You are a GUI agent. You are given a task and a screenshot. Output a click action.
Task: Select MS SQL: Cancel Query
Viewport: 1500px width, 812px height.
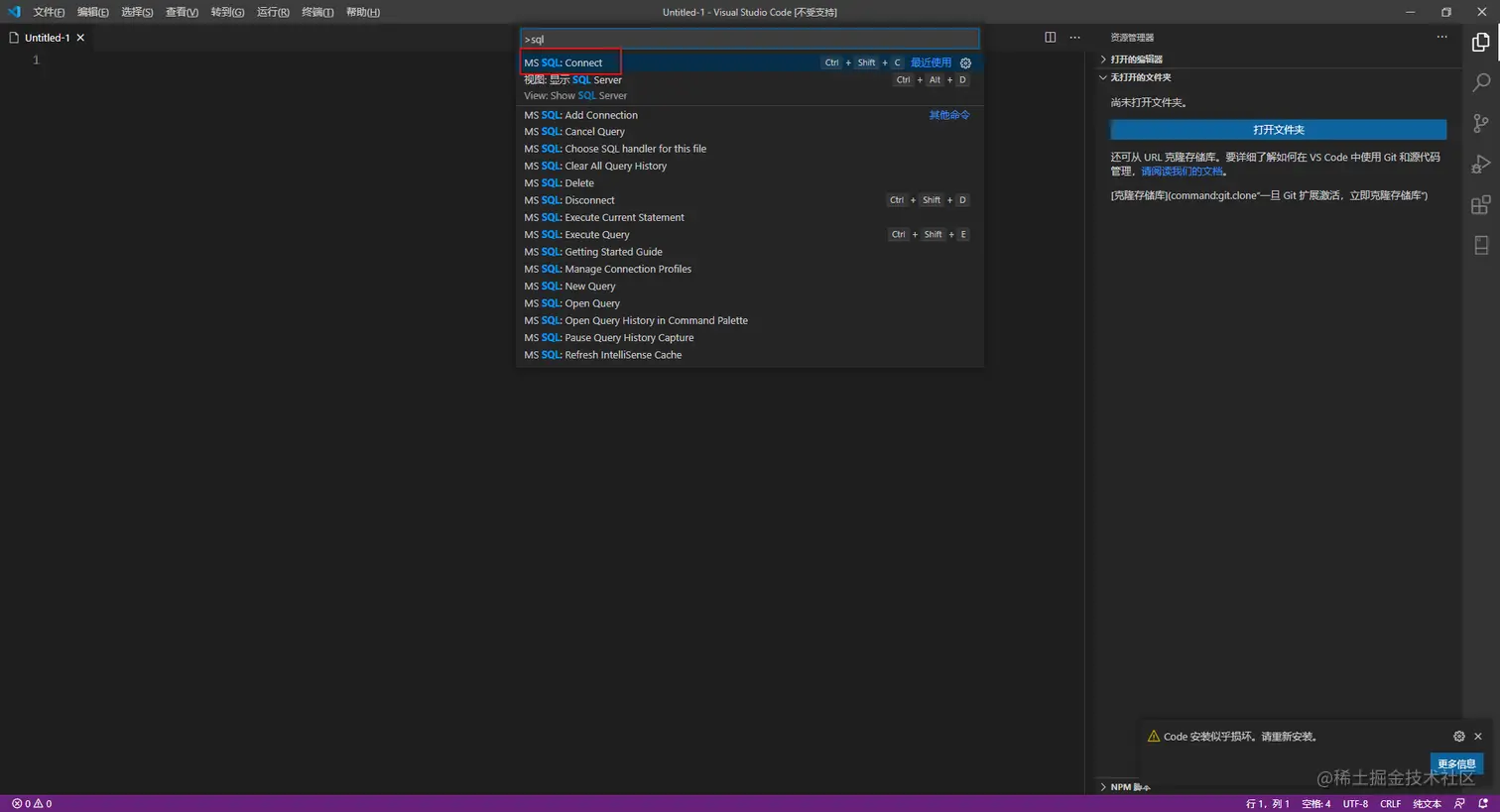[x=750, y=132]
